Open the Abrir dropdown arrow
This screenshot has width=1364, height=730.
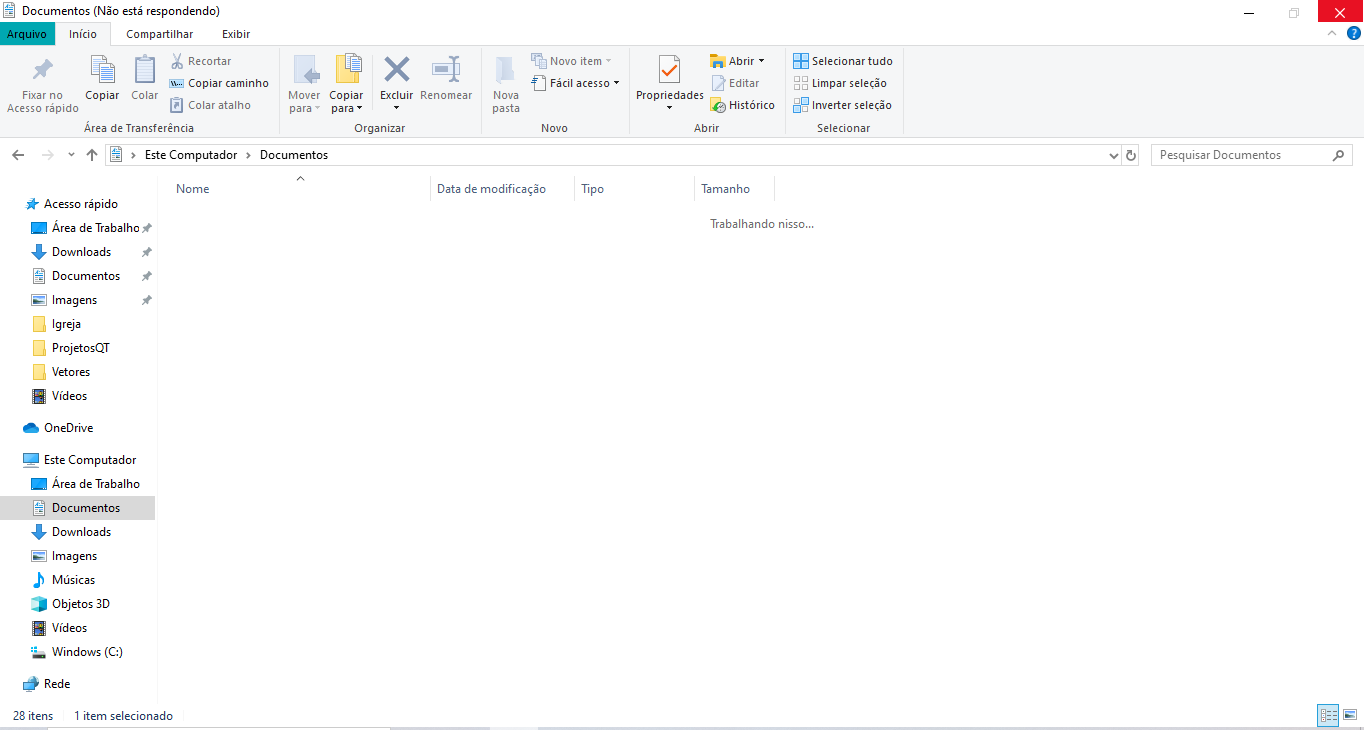click(761, 61)
